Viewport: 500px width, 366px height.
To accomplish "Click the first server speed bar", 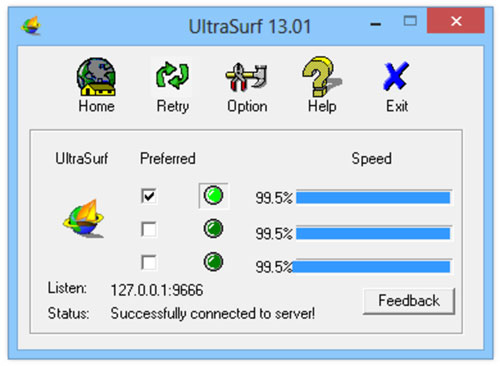I will coord(374,197).
